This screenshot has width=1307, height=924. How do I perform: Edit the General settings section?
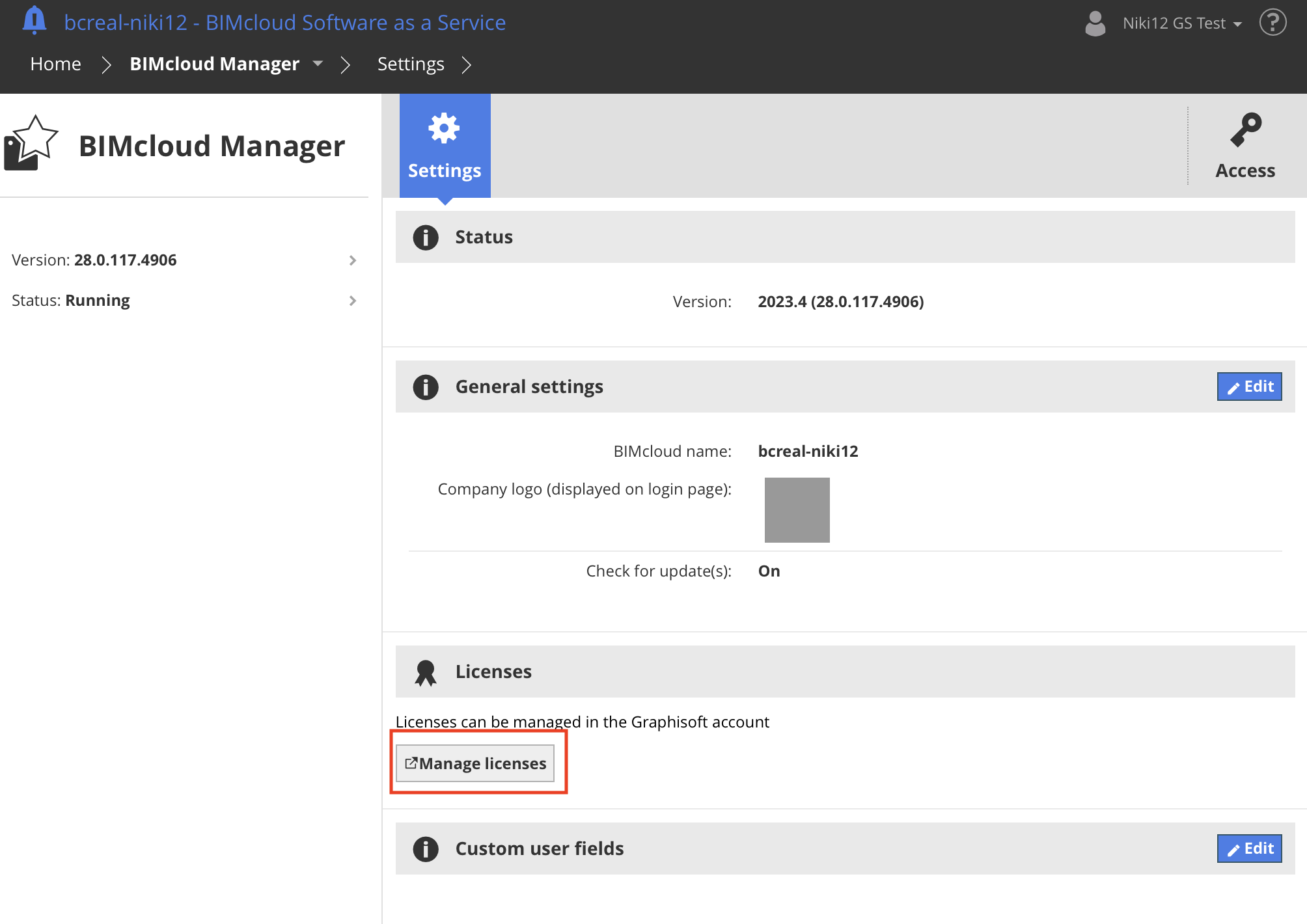tap(1249, 387)
